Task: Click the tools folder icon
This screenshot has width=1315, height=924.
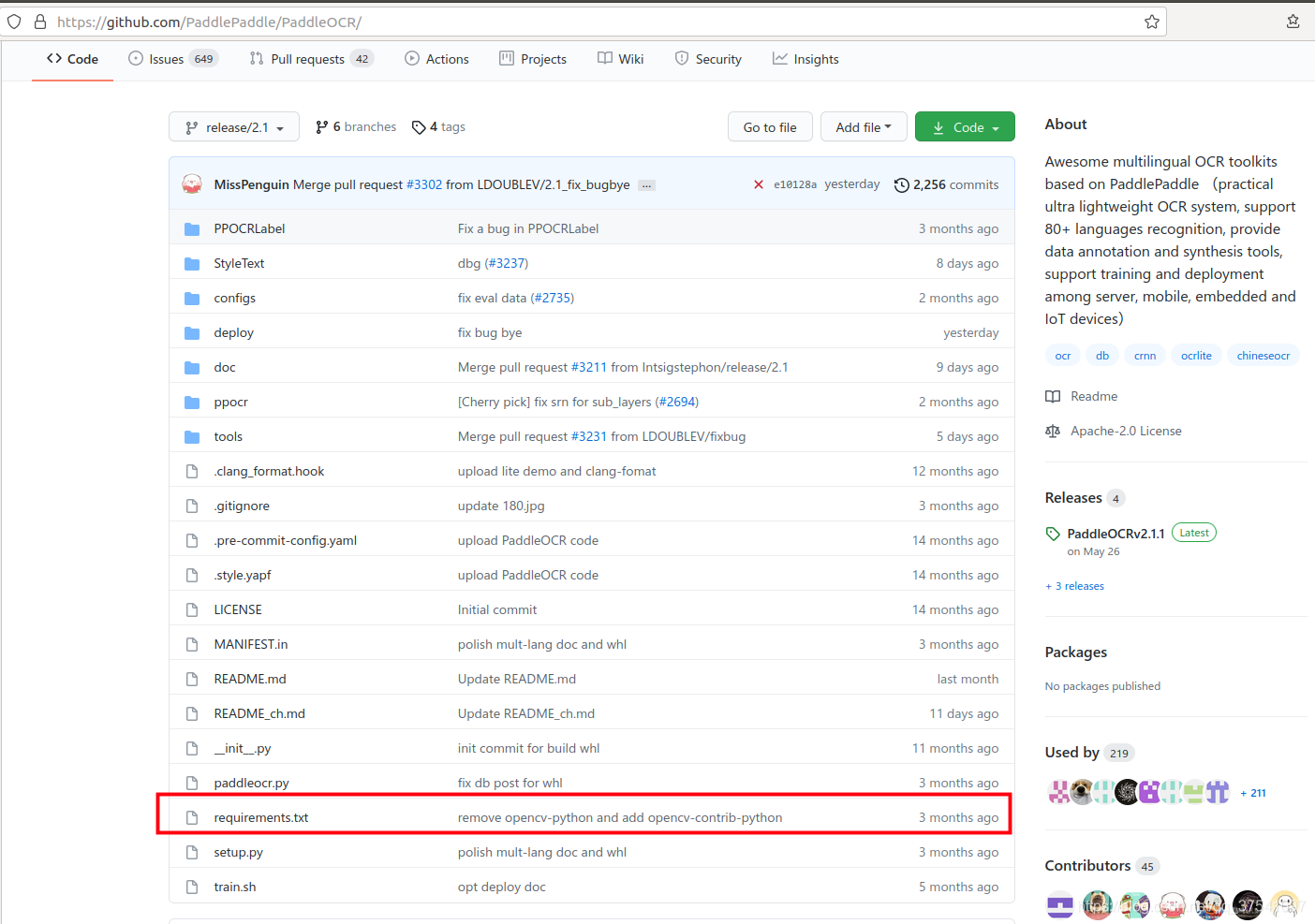Action: tap(192, 436)
